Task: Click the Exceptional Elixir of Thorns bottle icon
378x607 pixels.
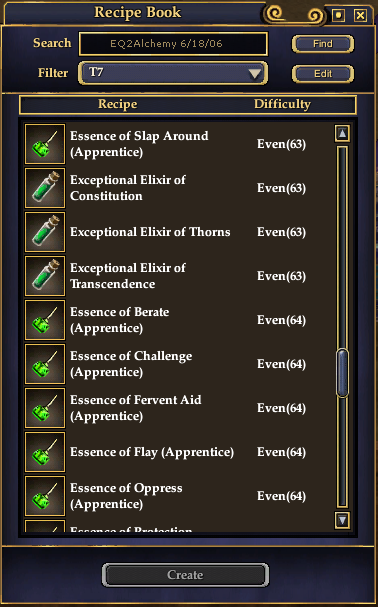Action: (45, 232)
